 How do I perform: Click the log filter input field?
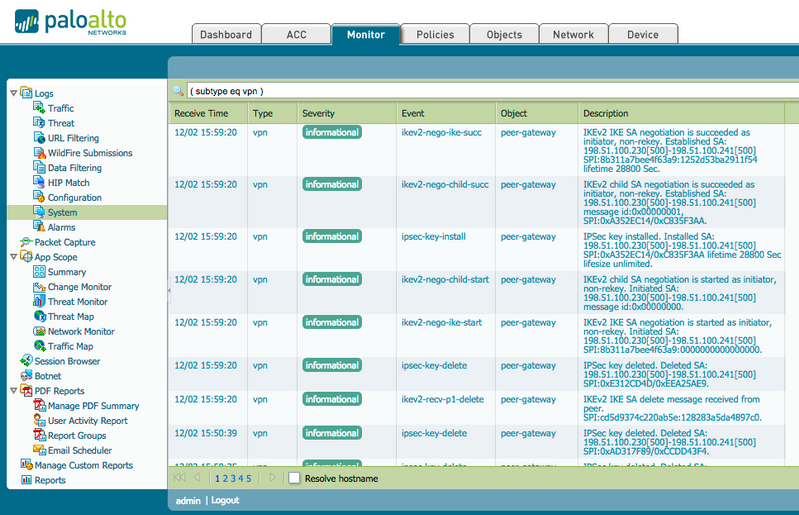click(x=492, y=91)
